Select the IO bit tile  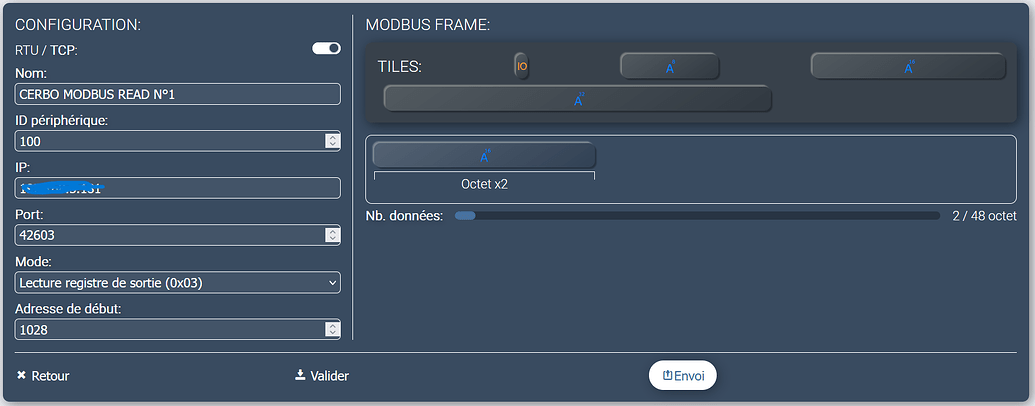point(521,66)
